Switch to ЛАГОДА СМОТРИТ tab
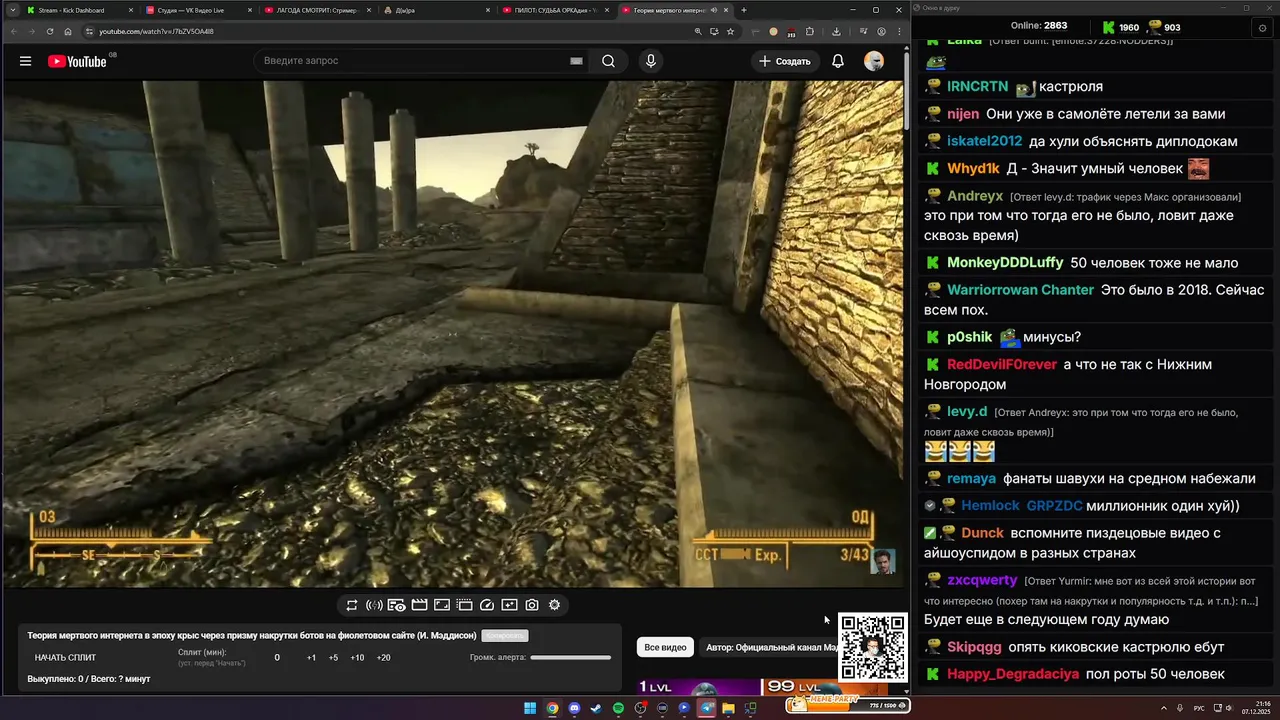 (x=317, y=10)
